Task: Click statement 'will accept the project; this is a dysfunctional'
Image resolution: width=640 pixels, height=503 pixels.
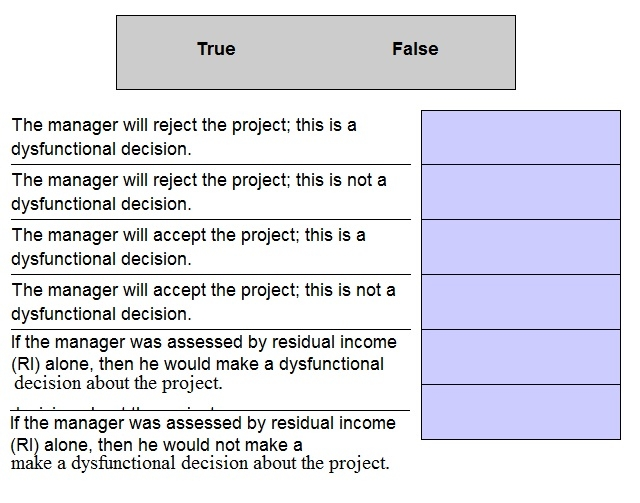Action: [188, 236]
